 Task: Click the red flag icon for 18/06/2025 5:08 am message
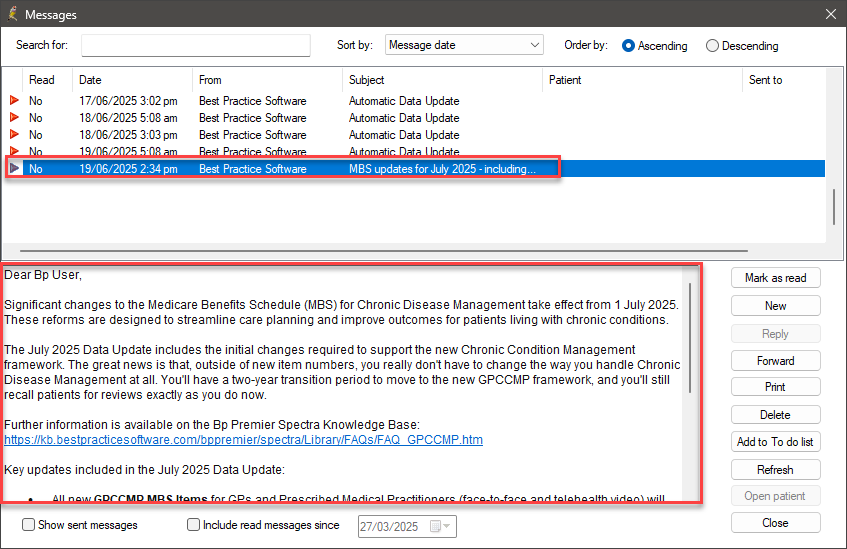(x=14, y=117)
